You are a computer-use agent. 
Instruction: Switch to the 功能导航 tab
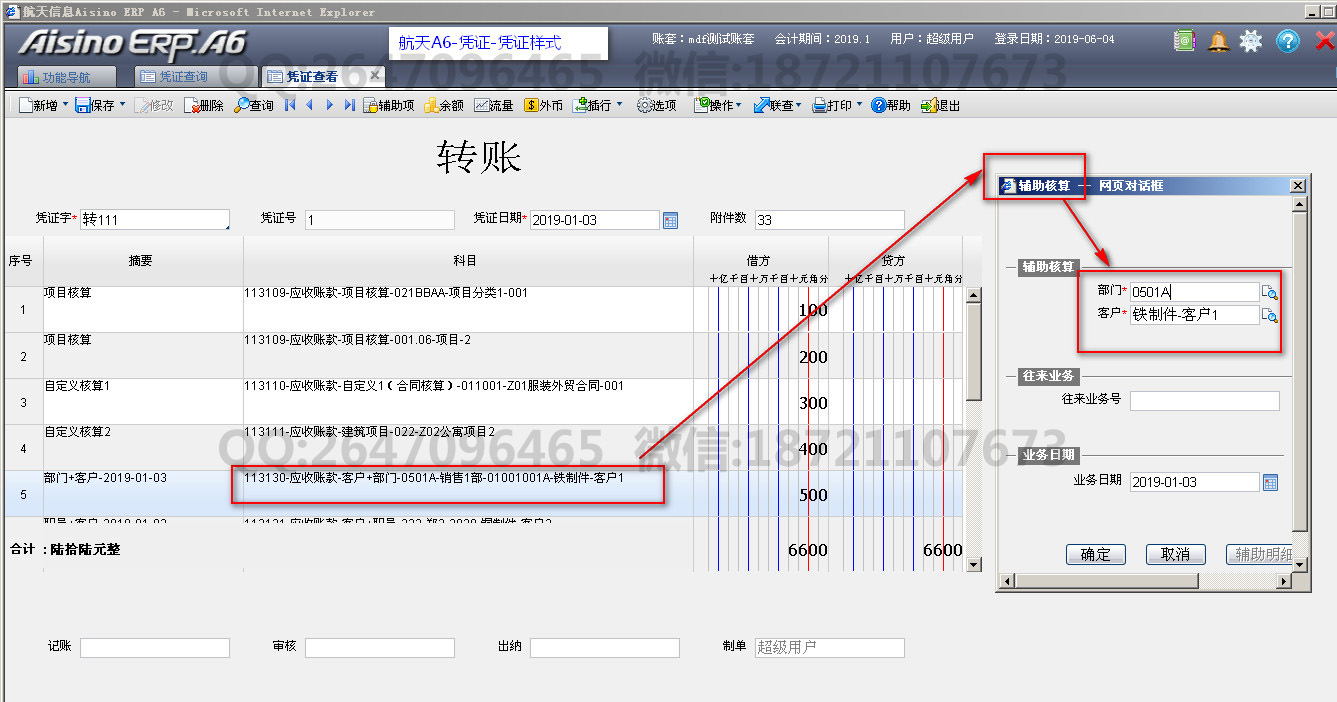(66, 77)
